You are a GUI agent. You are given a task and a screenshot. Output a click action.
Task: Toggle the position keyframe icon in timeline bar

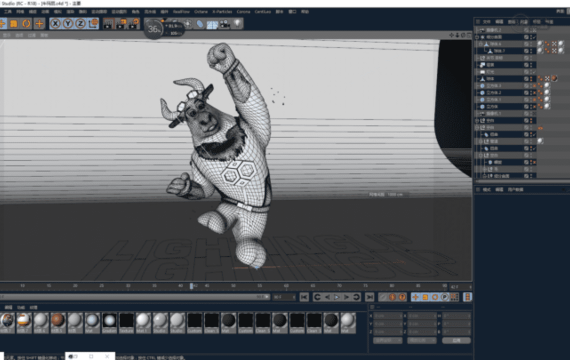[x=416, y=297]
